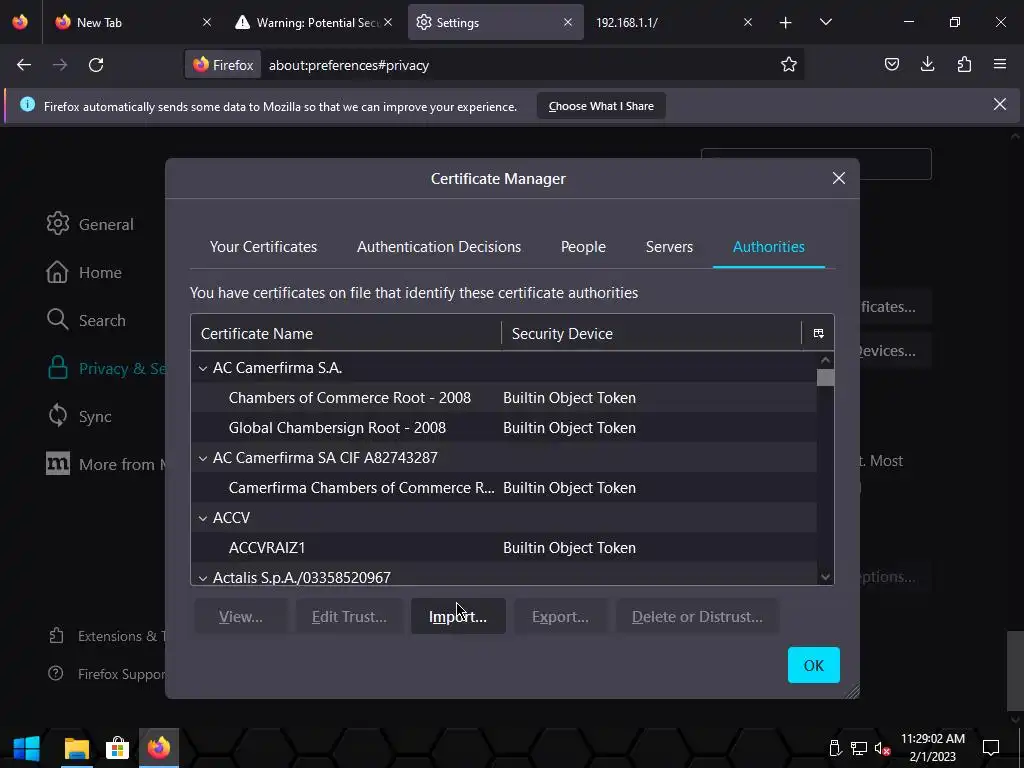The width and height of the screenshot is (1024, 768).
Task: Collapse AC Camerfirma S.A. group
Action: [203, 368]
